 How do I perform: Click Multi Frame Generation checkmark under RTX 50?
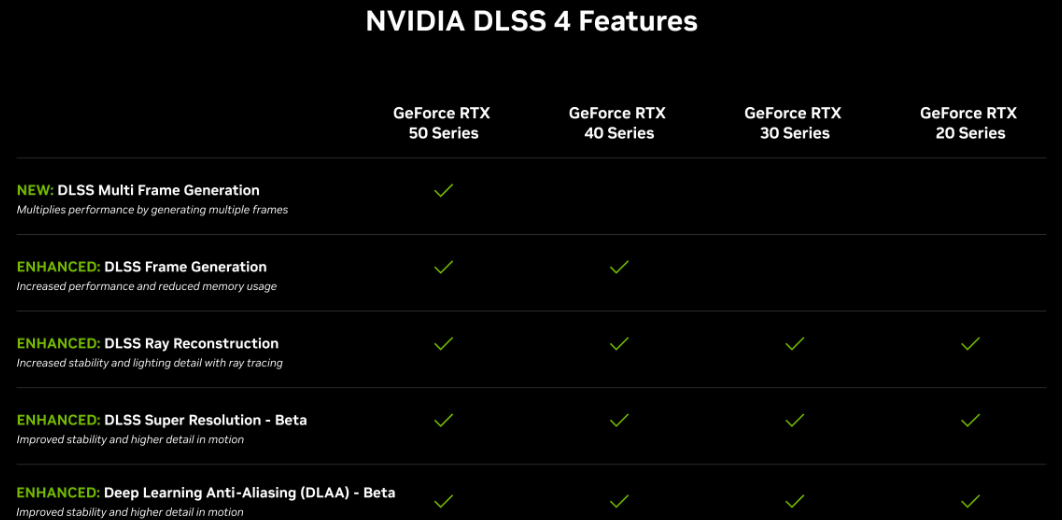(x=443, y=190)
